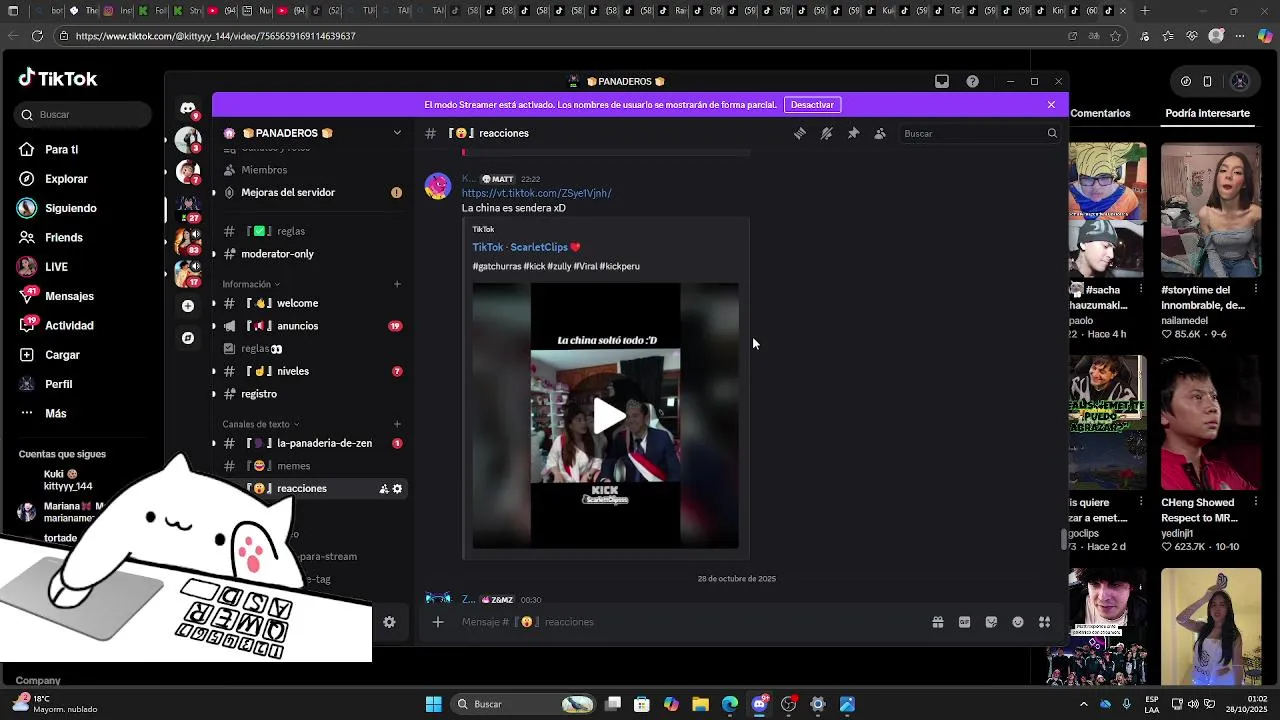1280x720 pixels.
Task: Open TikTok Siguiendo
Action: pos(70,208)
